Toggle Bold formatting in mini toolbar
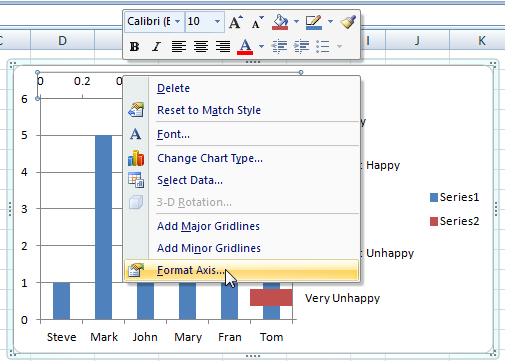The image size is (505, 361). pos(135,46)
